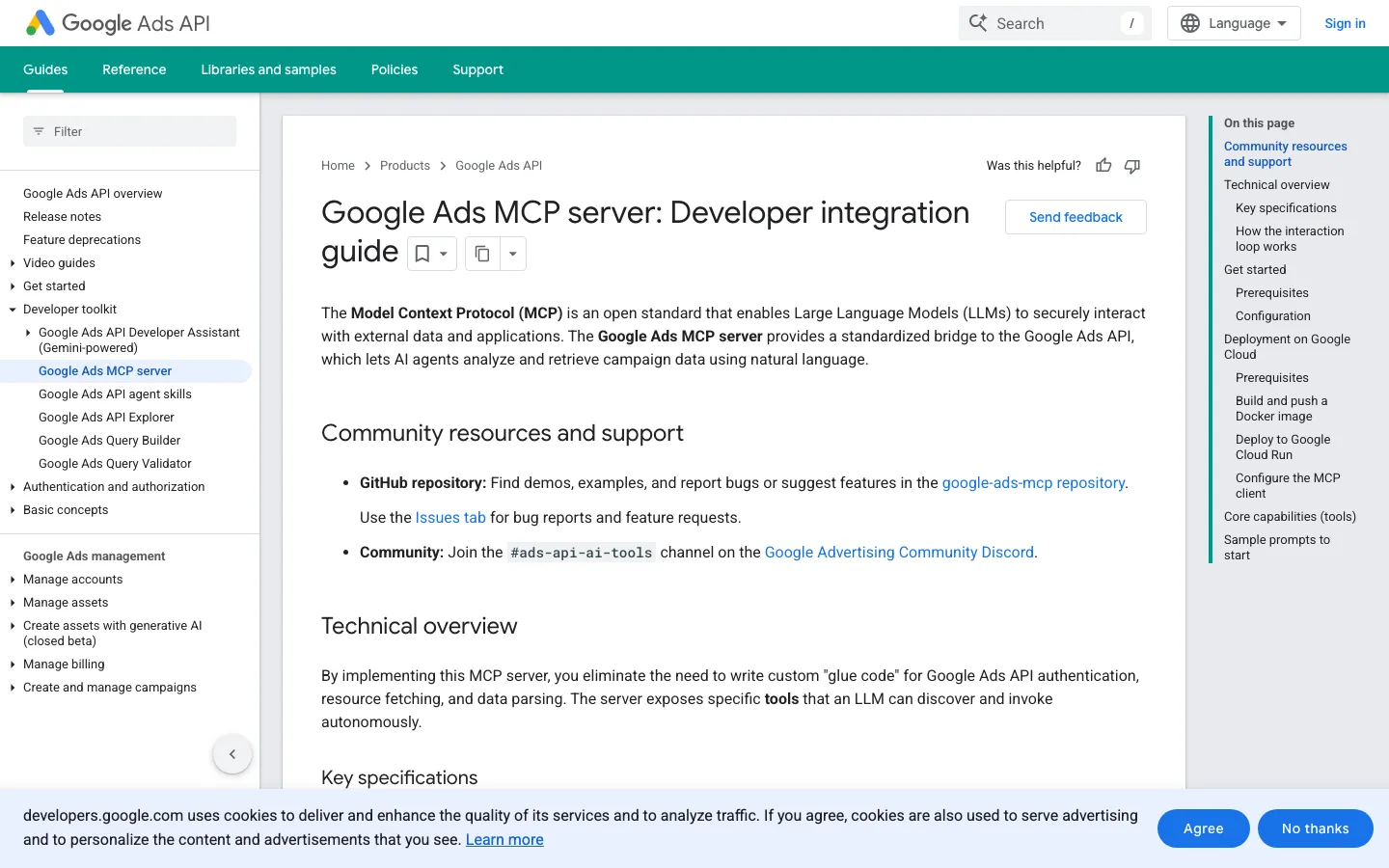1389x868 pixels.
Task: Open the Libraries and samples tab
Action: pos(268,69)
